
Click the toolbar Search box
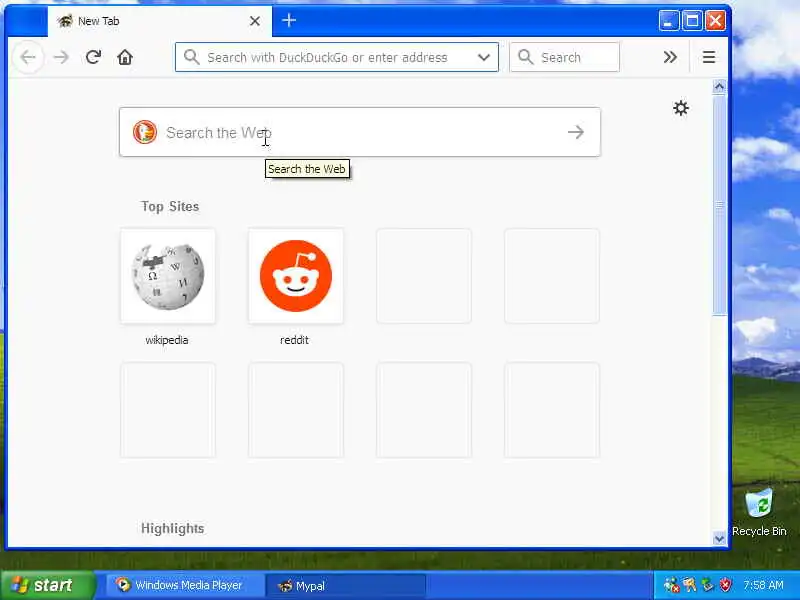[x=564, y=57]
